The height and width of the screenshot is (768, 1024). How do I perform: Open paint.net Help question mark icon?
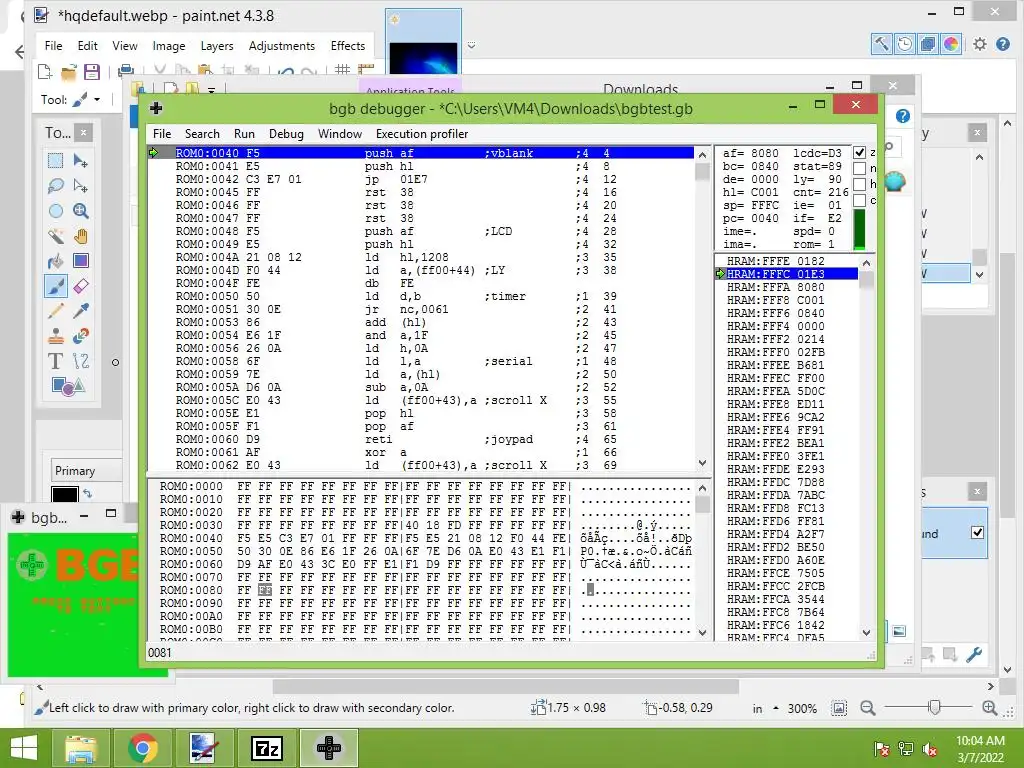[1003, 44]
